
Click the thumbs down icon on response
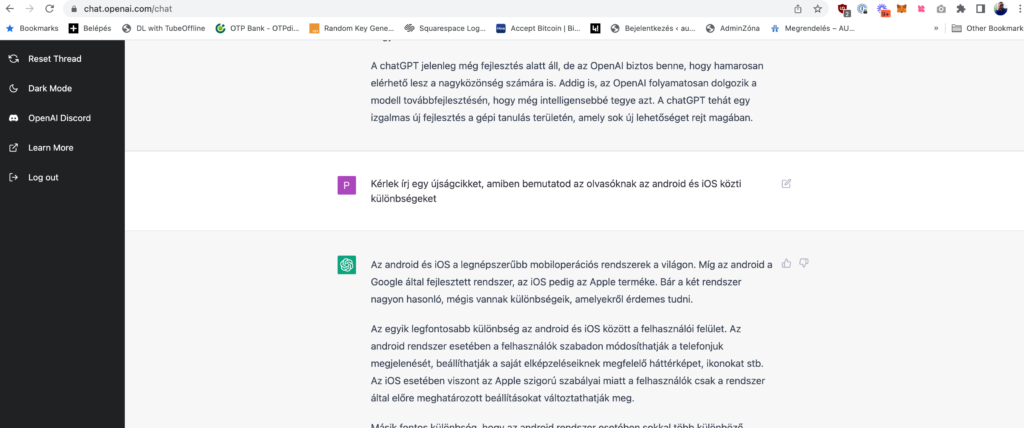(x=803, y=264)
